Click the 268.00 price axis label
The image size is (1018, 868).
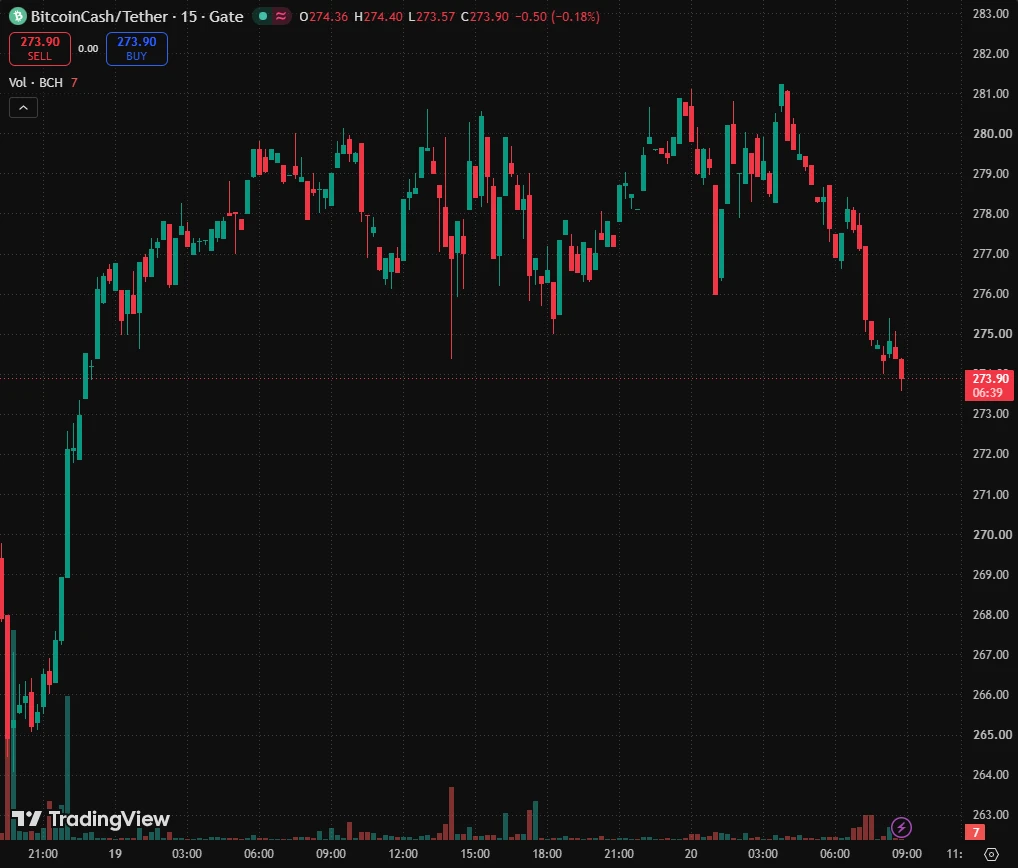tap(991, 614)
